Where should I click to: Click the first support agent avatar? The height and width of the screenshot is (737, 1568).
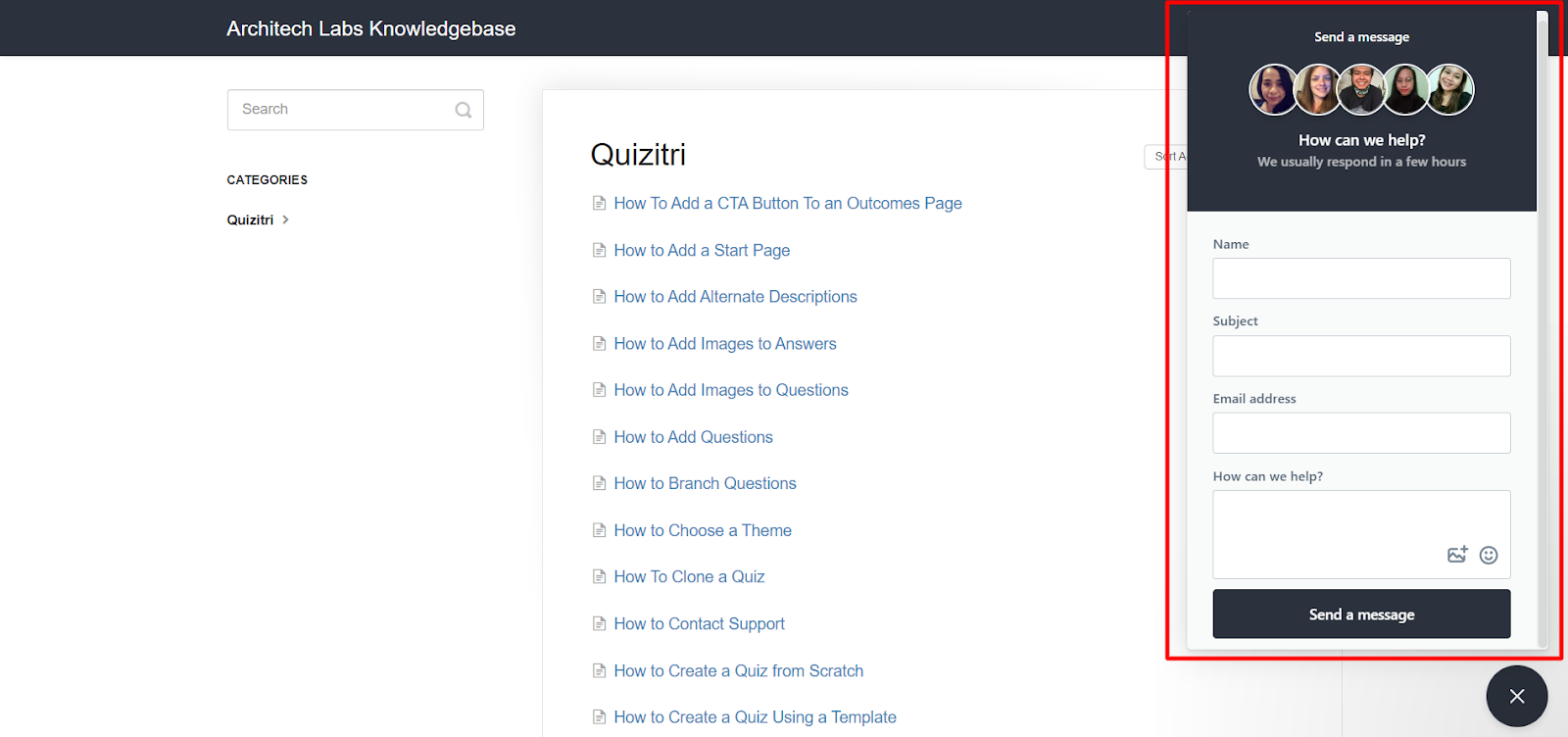pyautogui.click(x=1273, y=90)
